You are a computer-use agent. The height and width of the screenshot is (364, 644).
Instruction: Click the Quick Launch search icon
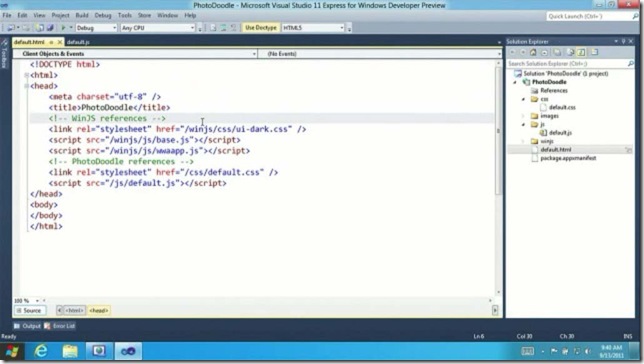point(635,16)
